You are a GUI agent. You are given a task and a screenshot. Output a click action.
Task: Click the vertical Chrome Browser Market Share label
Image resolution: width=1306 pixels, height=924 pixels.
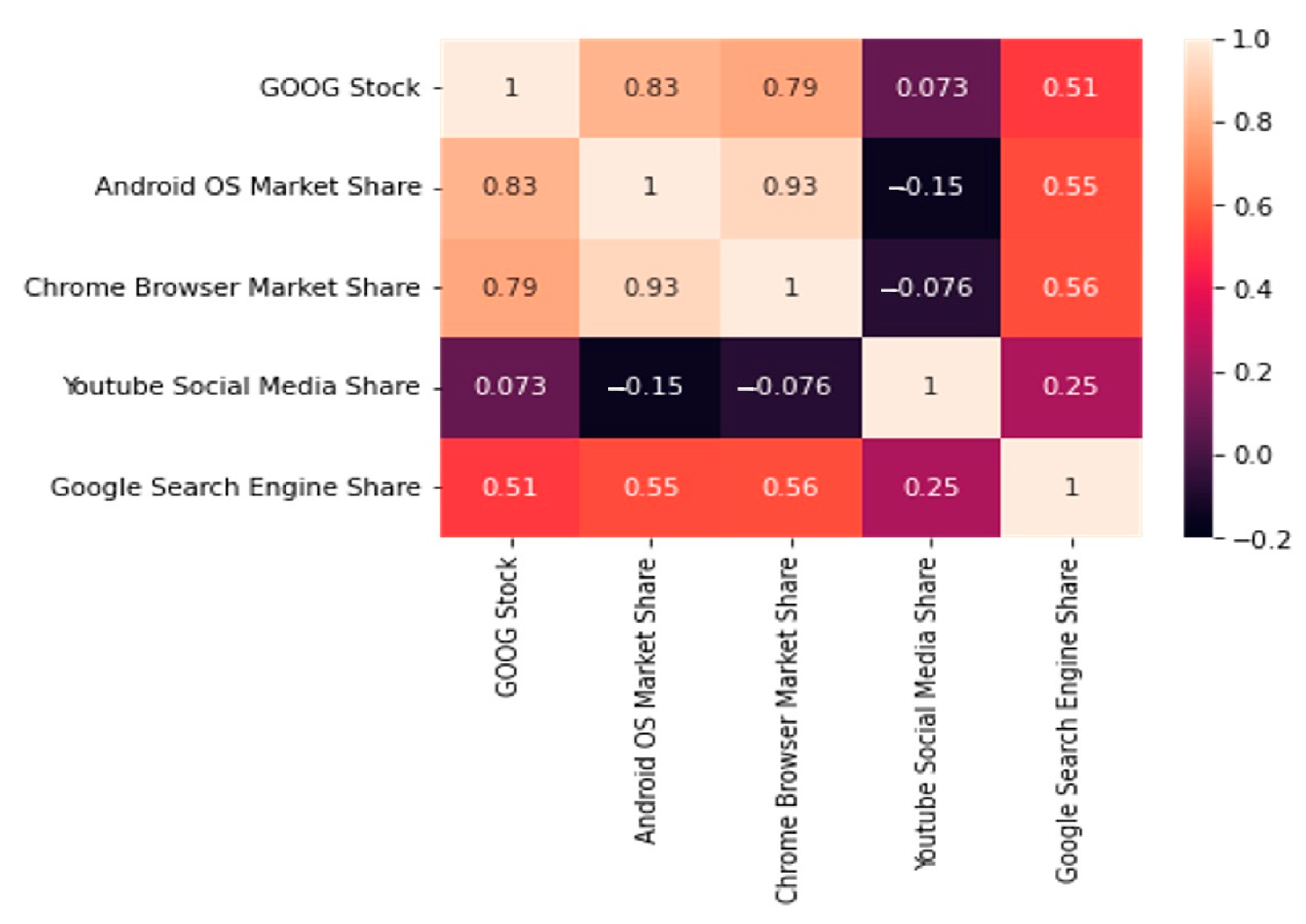click(786, 731)
